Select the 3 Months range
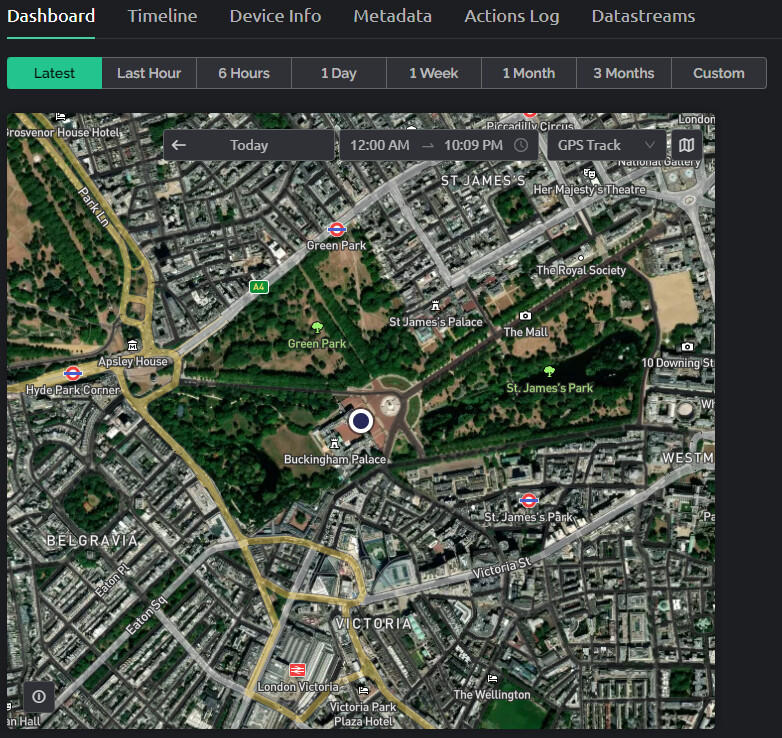Image resolution: width=782 pixels, height=738 pixels. [x=624, y=73]
